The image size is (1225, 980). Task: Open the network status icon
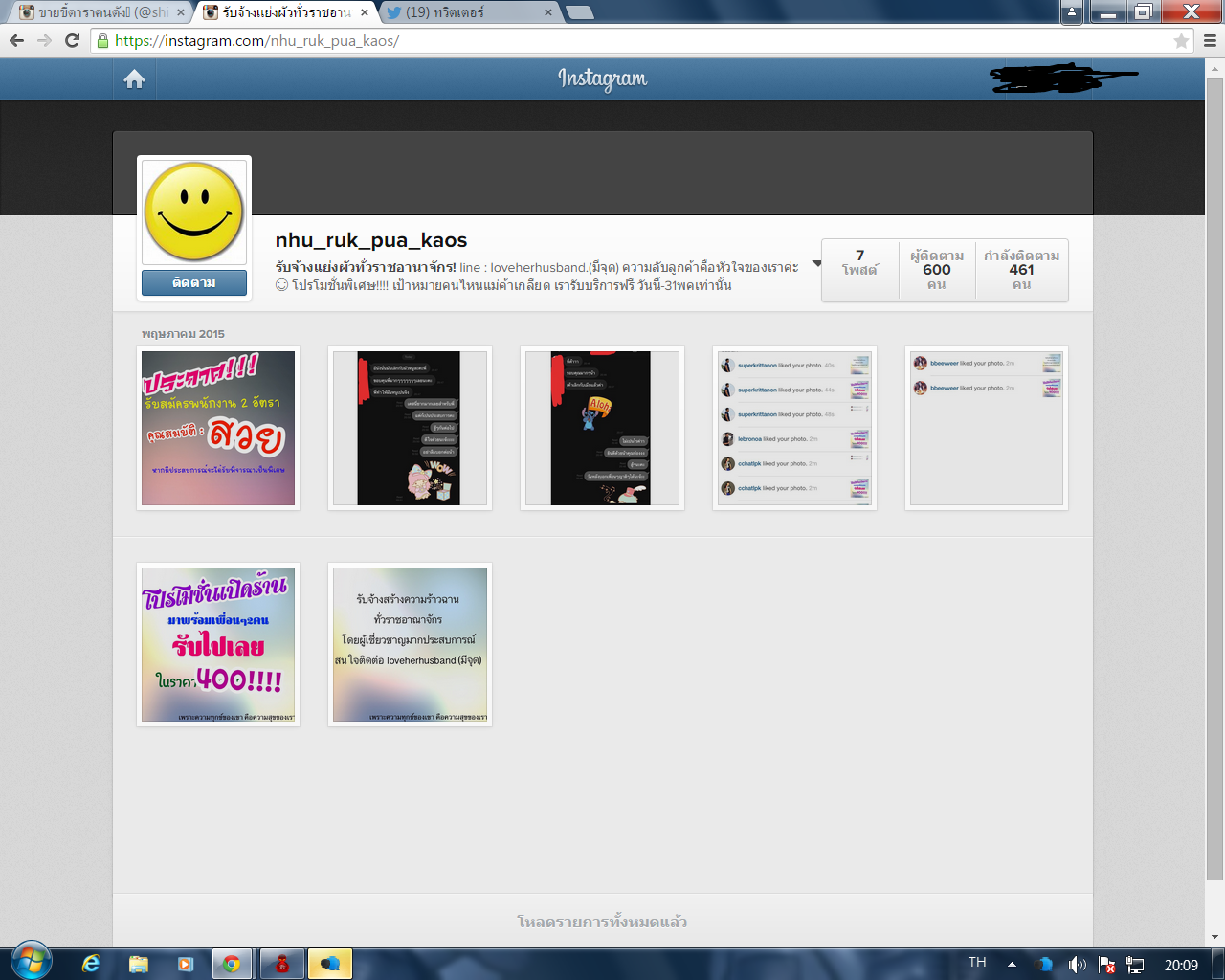pyautogui.click(x=1135, y=964)
